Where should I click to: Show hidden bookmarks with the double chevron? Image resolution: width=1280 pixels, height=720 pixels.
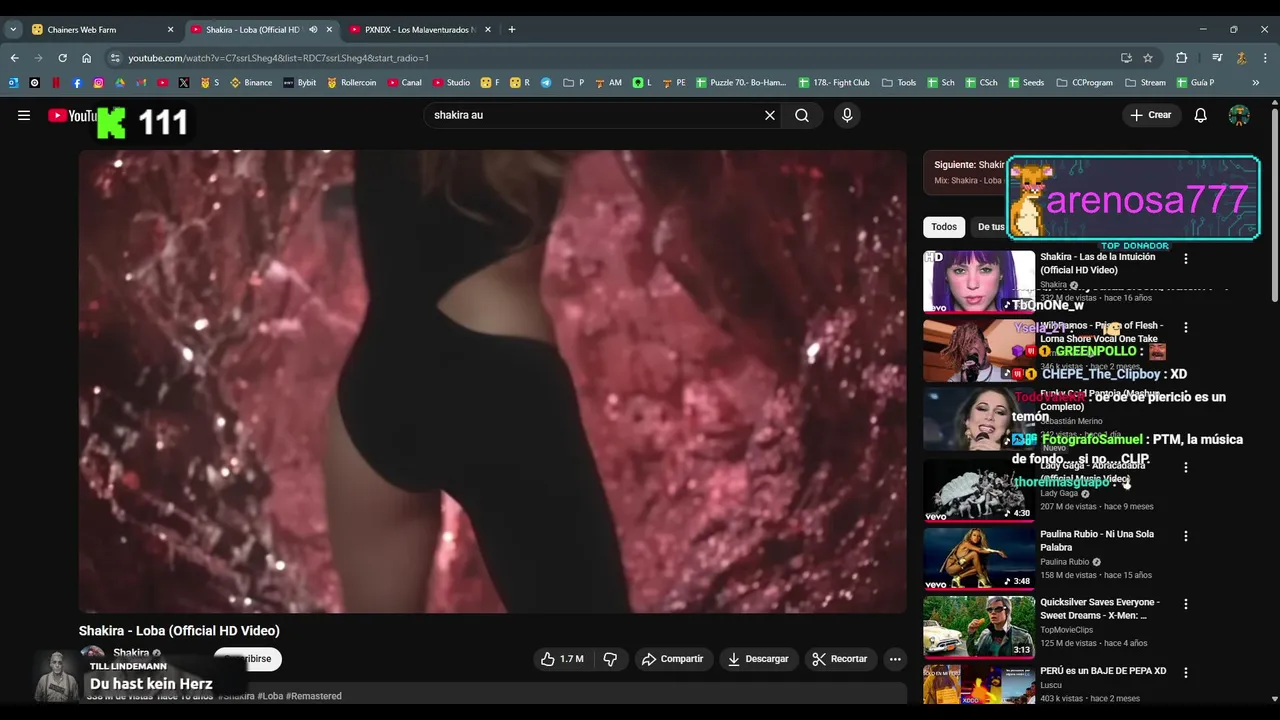pos(1256,83)
